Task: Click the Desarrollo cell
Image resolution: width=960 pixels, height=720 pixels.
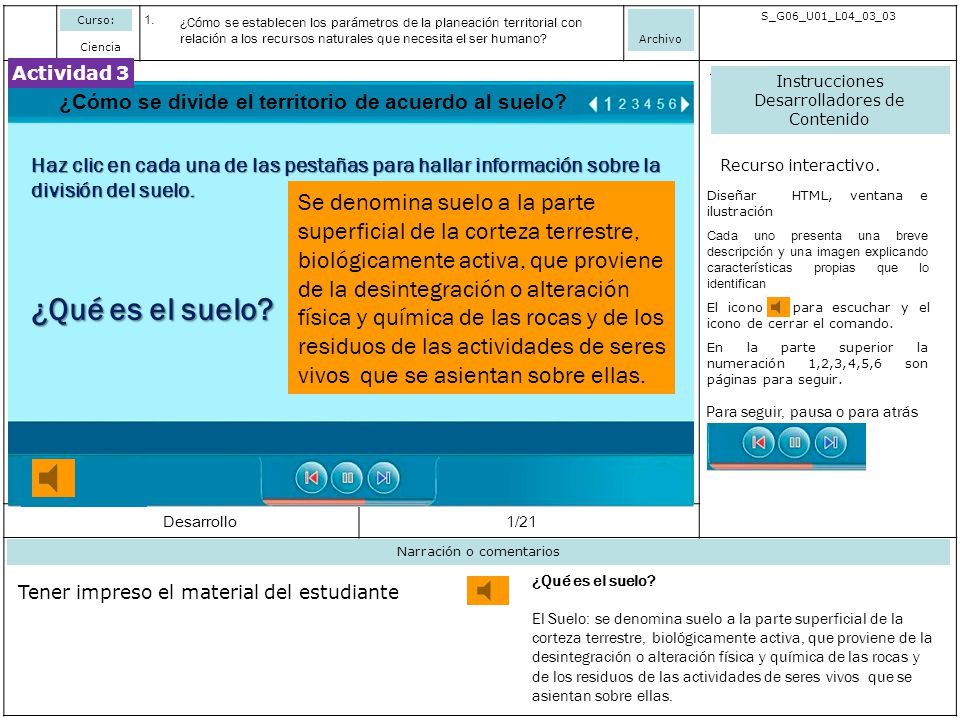Action: pyautogui.click(x=200, y=522)
